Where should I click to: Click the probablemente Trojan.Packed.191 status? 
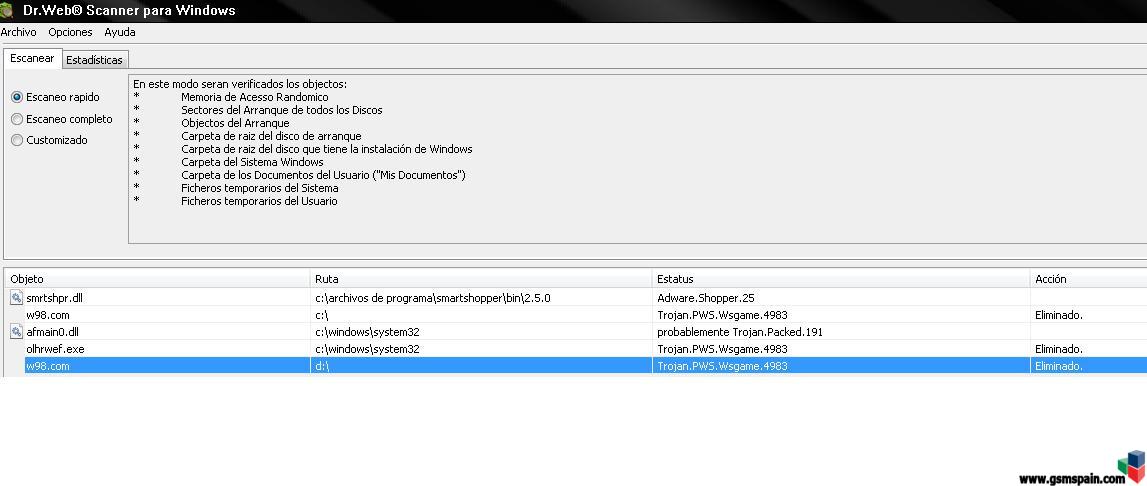pyautogui.click(x=740, y=332)
